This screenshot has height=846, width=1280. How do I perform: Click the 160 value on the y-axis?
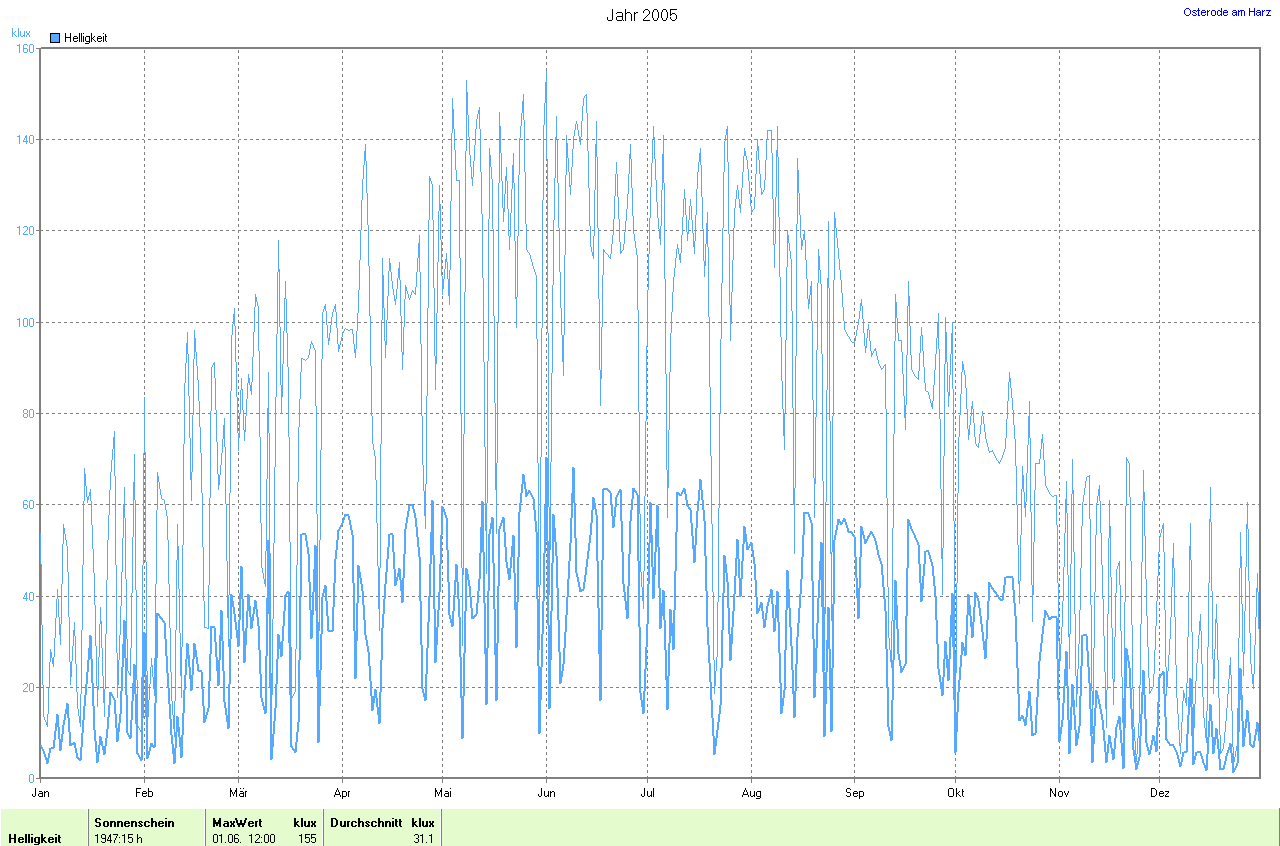pyautogui.click(x=25, y=48)
